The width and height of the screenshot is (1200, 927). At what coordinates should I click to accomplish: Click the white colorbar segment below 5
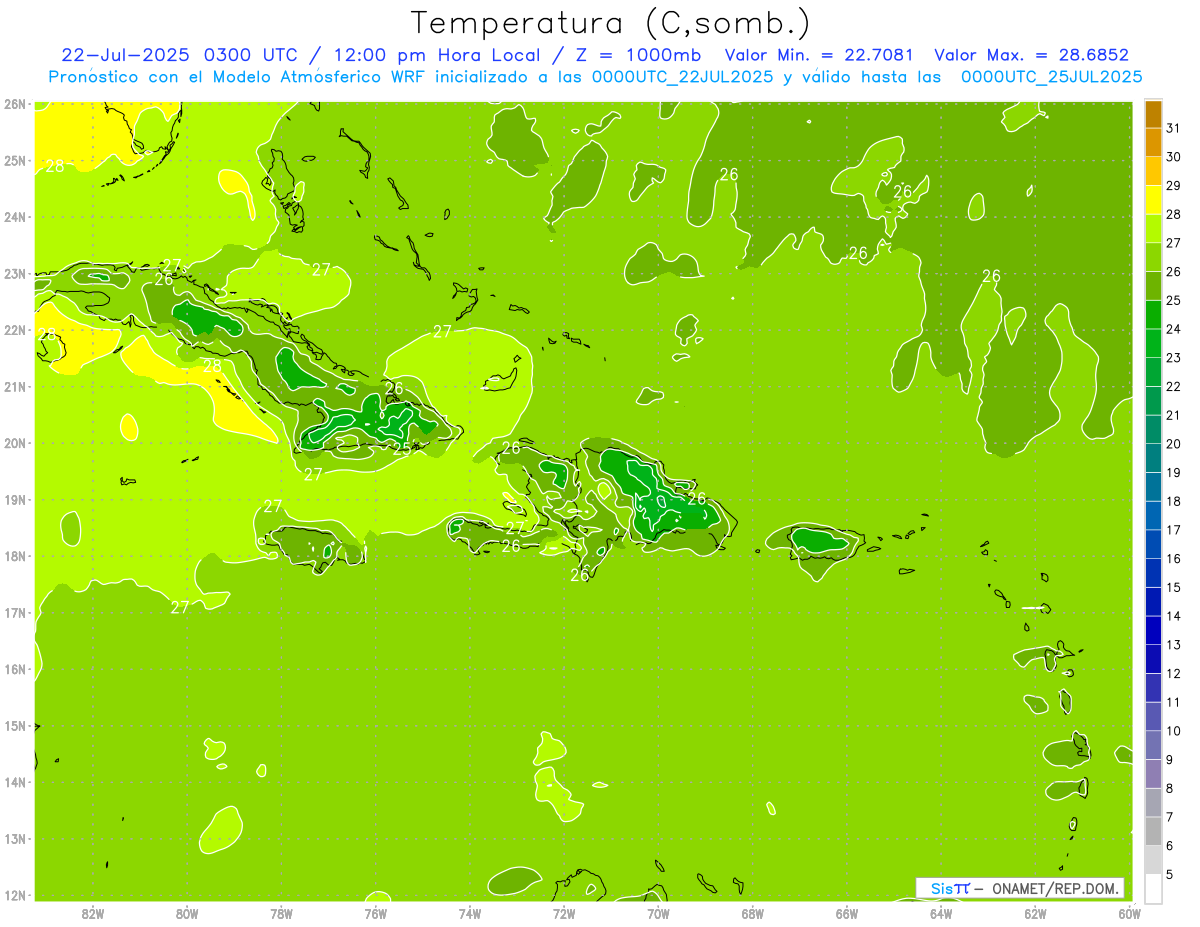pyautogui.click(x=1153, y=888)
